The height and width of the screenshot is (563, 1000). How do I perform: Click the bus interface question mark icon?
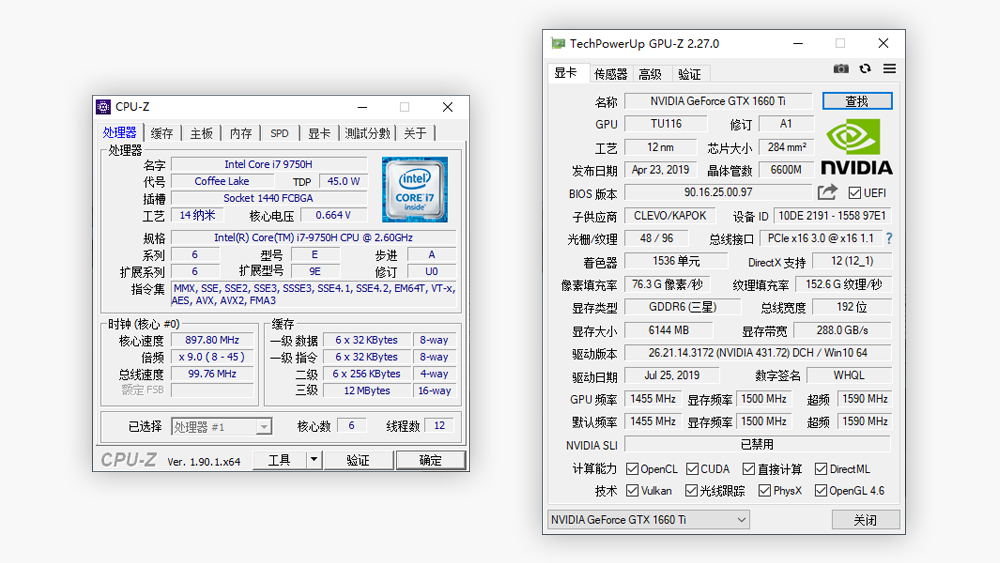(x=889, y=238)
